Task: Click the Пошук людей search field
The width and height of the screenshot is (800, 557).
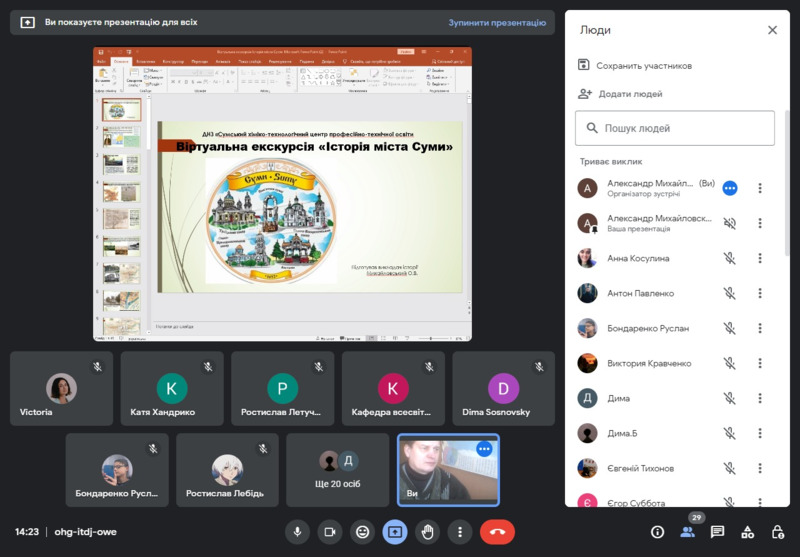Action: coord(675,128)
